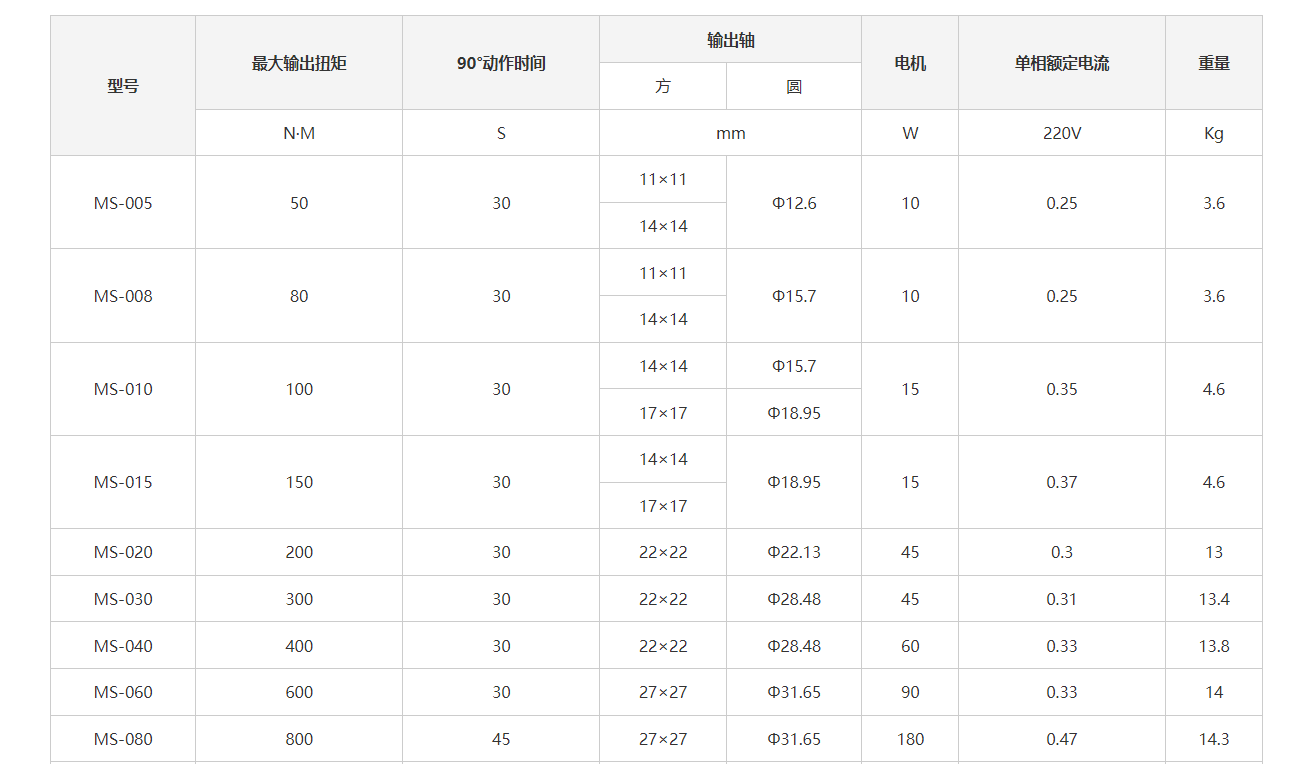Select the MS-008 model name

click(x=123, y=296)
